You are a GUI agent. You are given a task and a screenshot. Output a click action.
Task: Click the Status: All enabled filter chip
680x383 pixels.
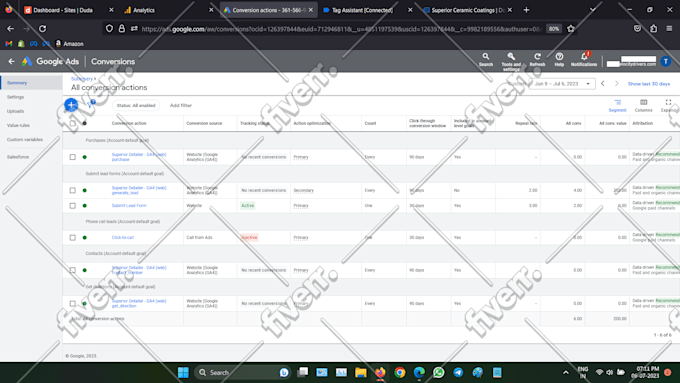pyautogui.click(x=136, y=105)
